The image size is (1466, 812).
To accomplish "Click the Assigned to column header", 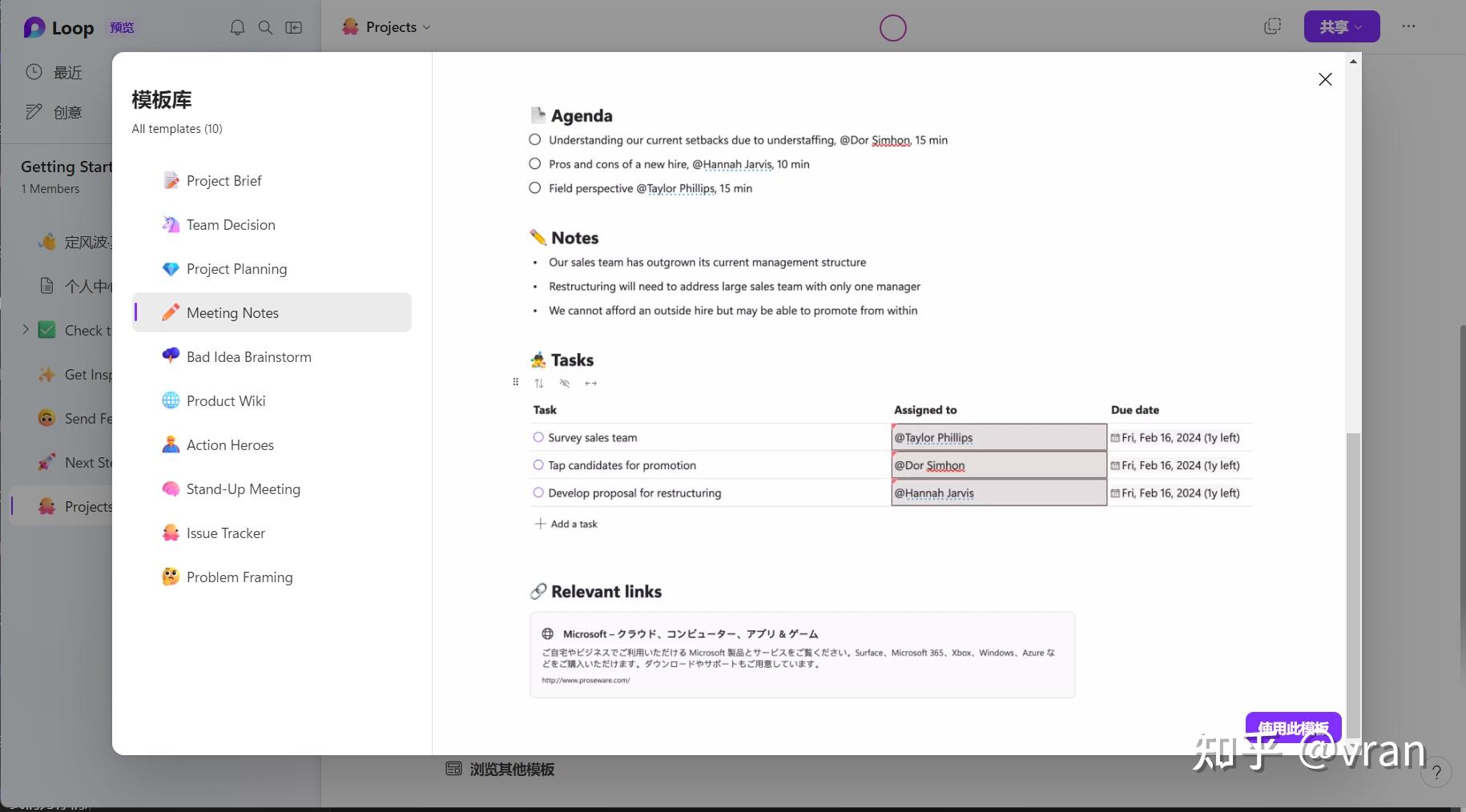I will click(x=925, y=410).
